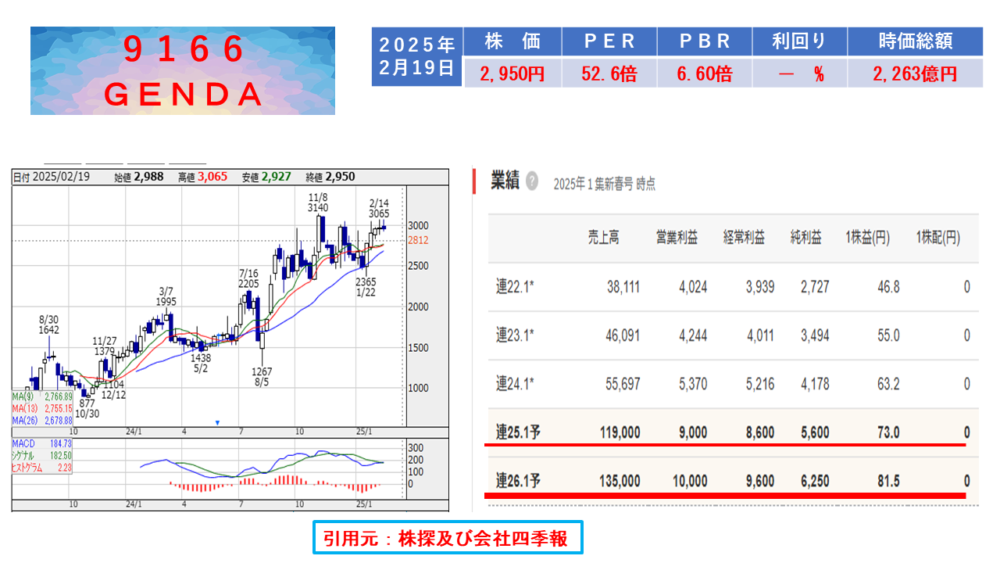Click the 時価総額 column header

click(915, 41)
